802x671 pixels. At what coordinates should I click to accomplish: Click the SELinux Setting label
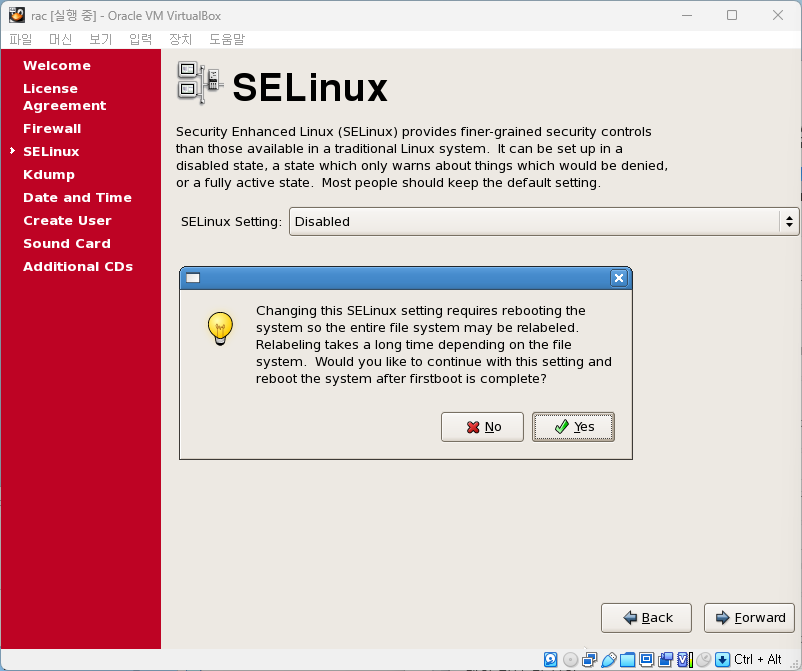(x=231, y=221)
